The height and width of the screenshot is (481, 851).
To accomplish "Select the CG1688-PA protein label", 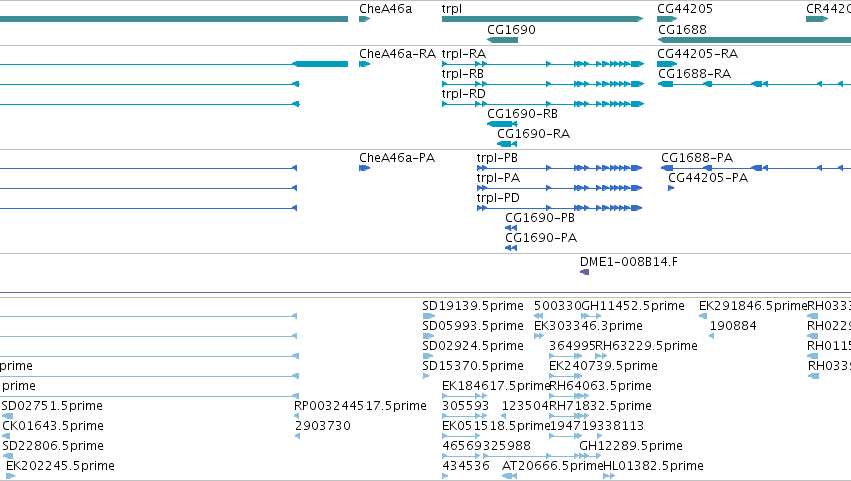I will tap(697, 158).
